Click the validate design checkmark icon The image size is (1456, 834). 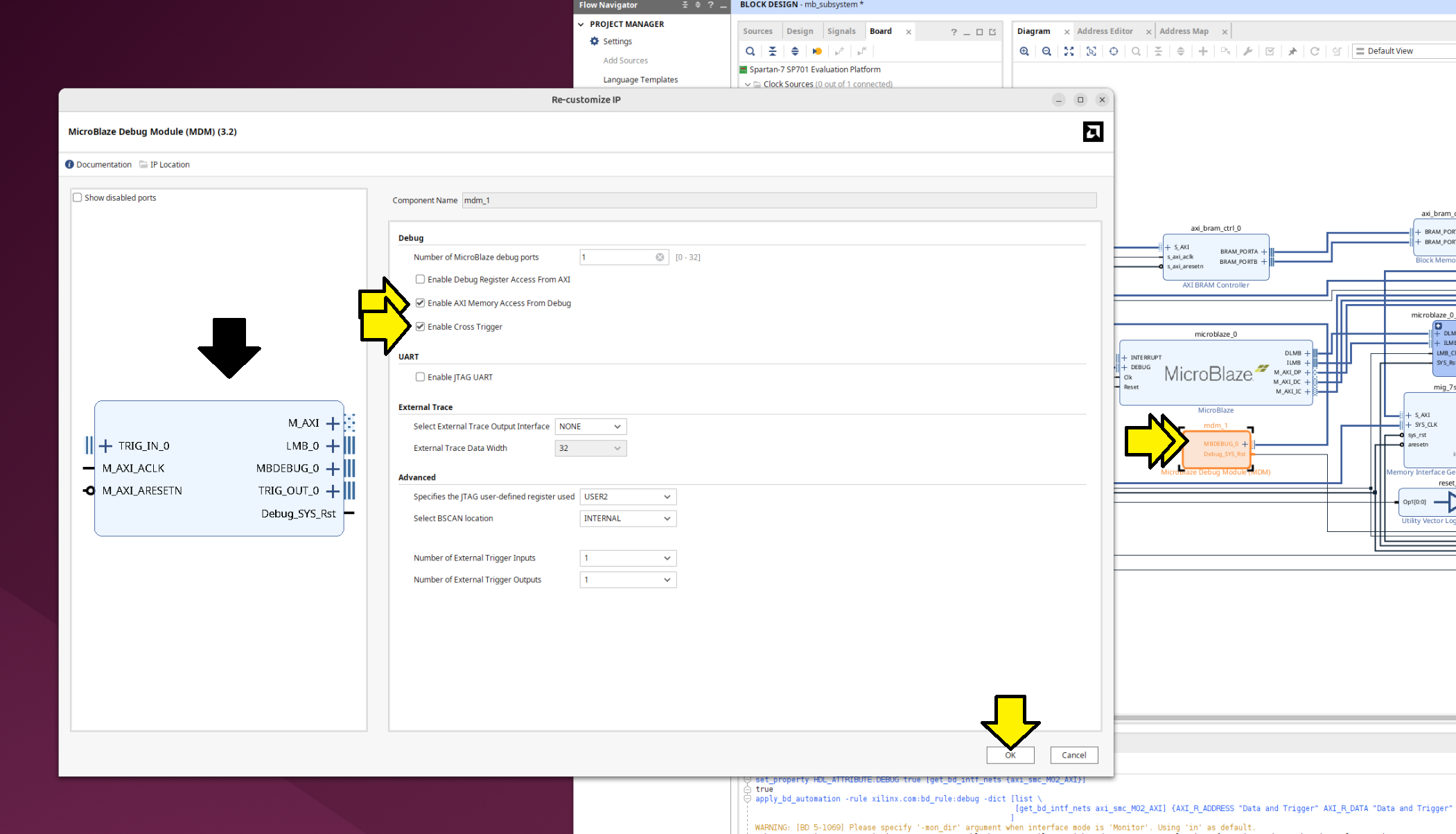(x=1270, y=51)
